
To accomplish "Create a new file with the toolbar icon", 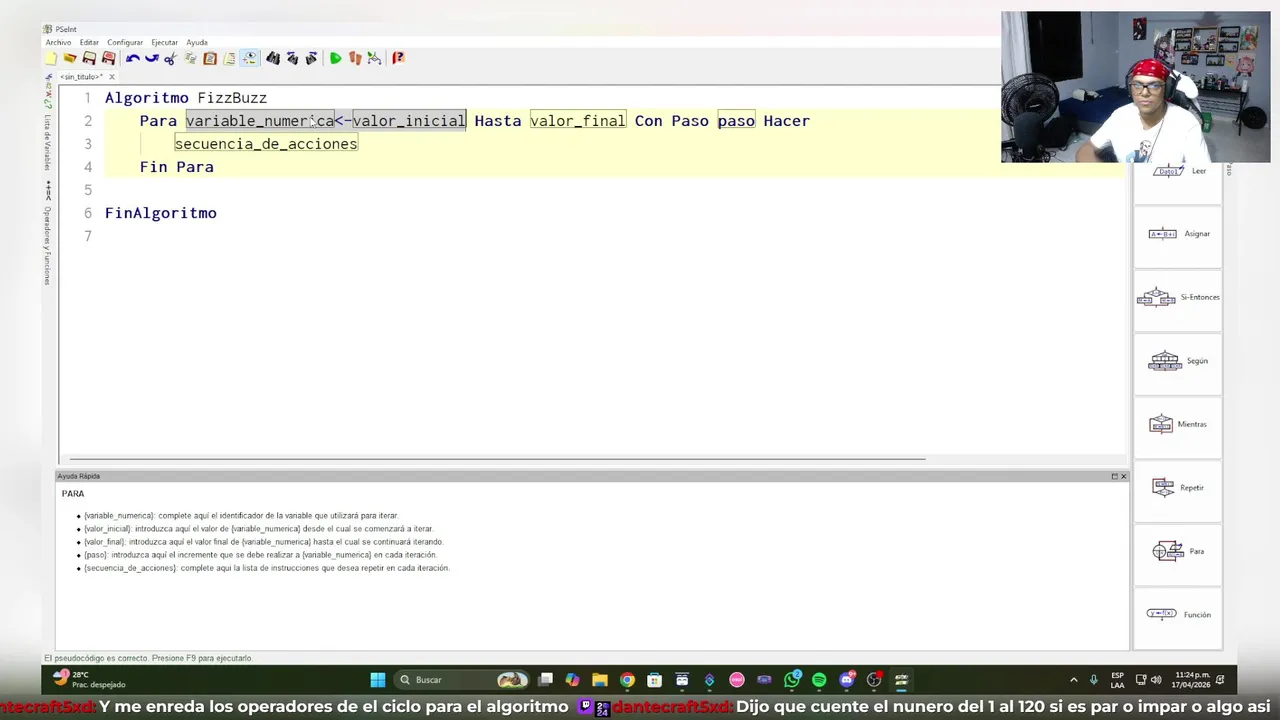I will point(51,58).
